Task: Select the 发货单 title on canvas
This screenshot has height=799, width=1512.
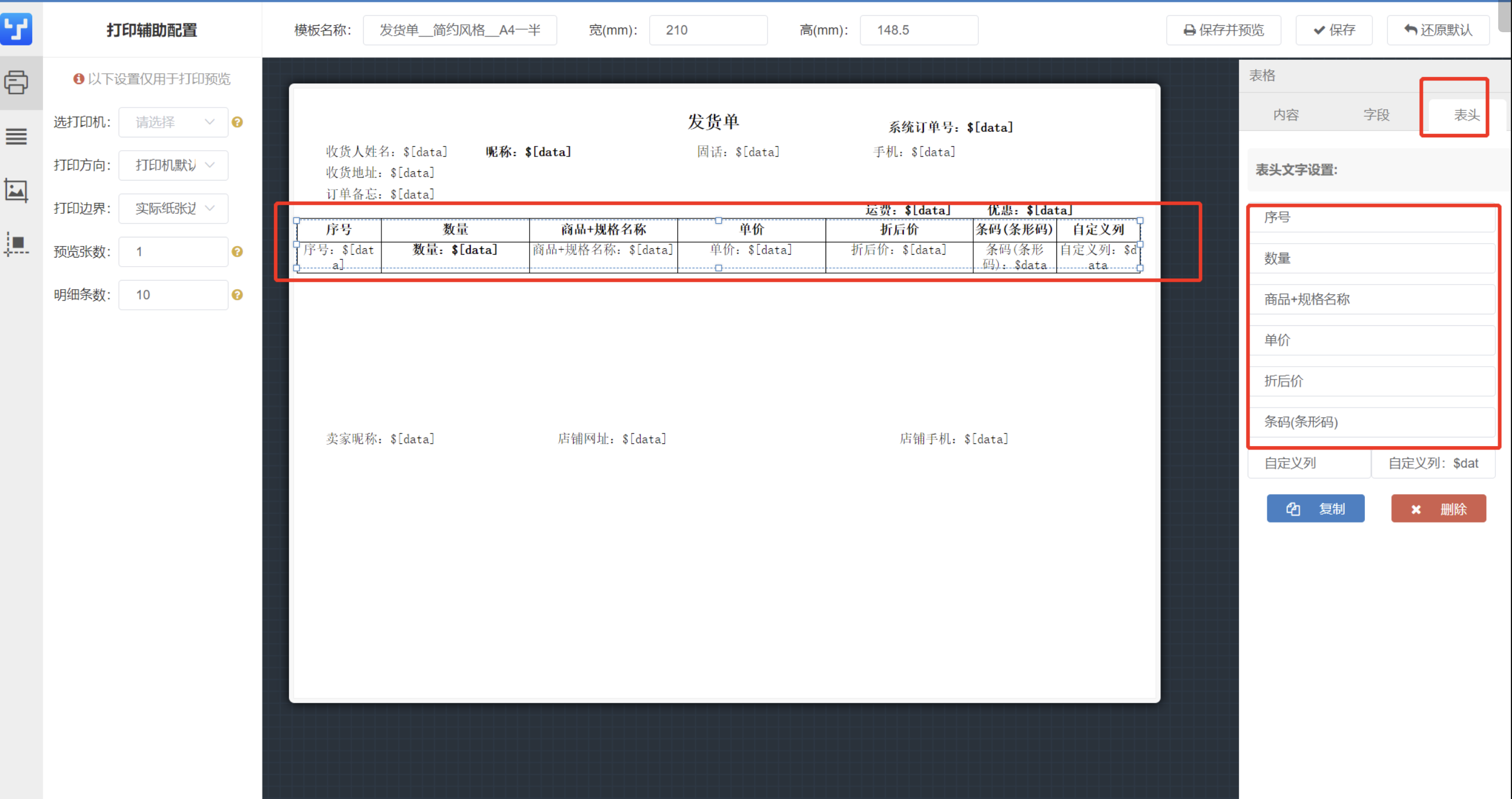Action: 713,122
